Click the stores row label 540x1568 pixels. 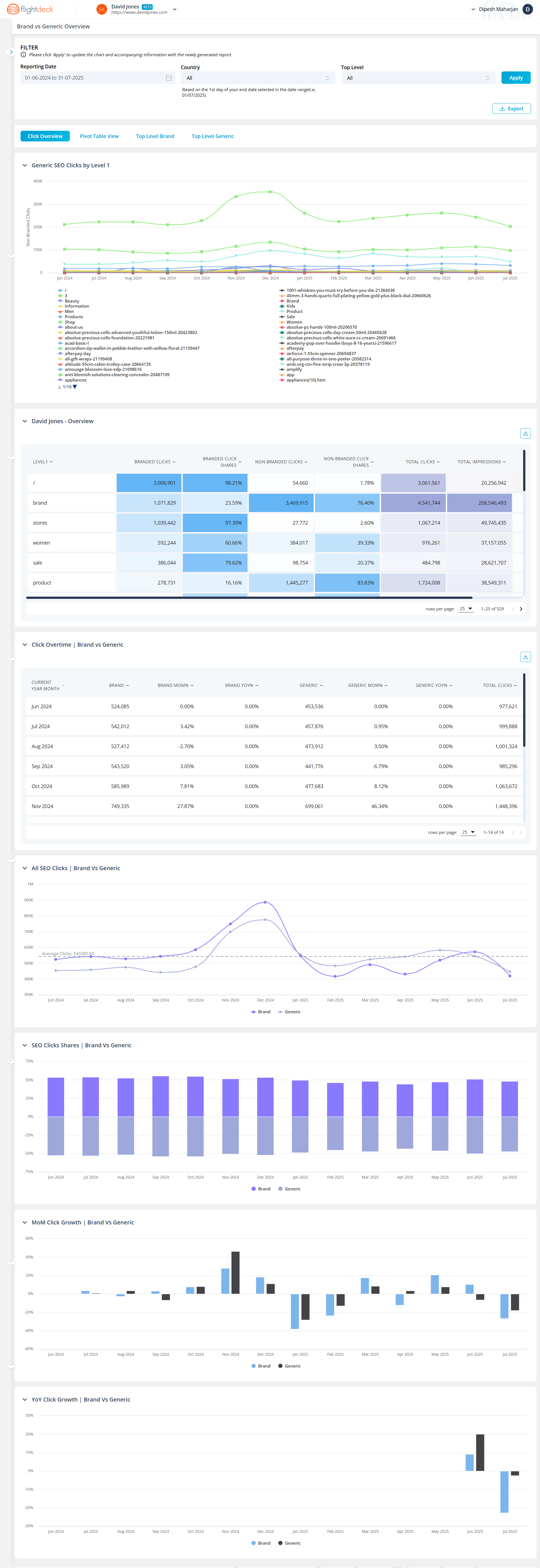40,523
